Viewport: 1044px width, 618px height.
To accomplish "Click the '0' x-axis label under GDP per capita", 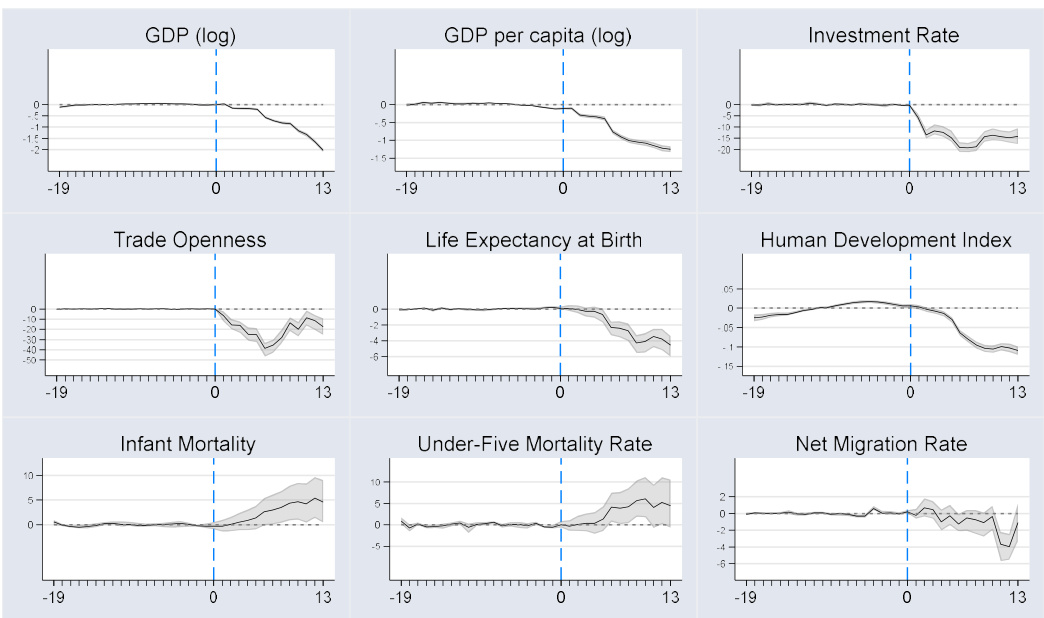I will 563,190.
